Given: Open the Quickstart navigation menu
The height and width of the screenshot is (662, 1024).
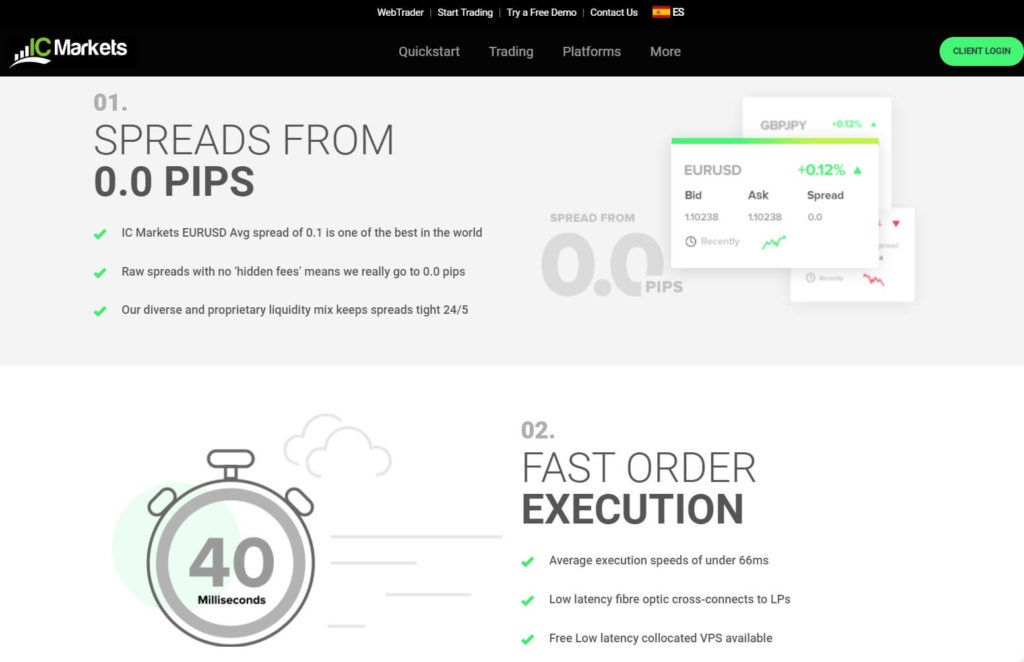Looking at the screenshot, I should [429, 52].
